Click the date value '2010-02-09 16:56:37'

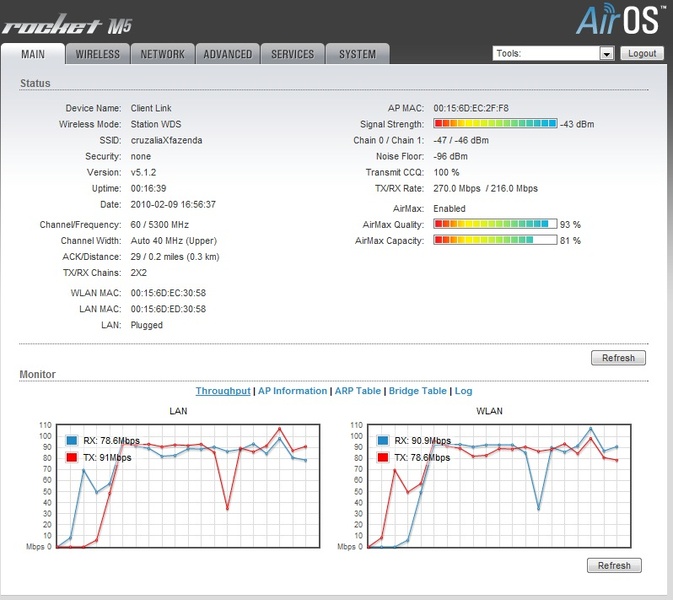173,204
